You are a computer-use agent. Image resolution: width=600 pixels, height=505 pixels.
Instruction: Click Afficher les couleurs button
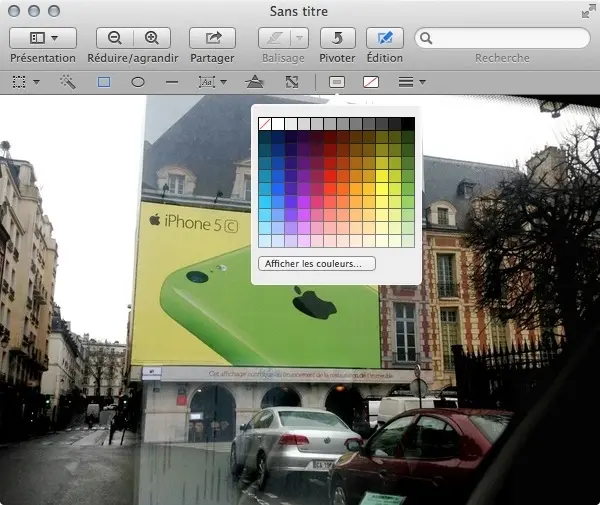[317, 264]
